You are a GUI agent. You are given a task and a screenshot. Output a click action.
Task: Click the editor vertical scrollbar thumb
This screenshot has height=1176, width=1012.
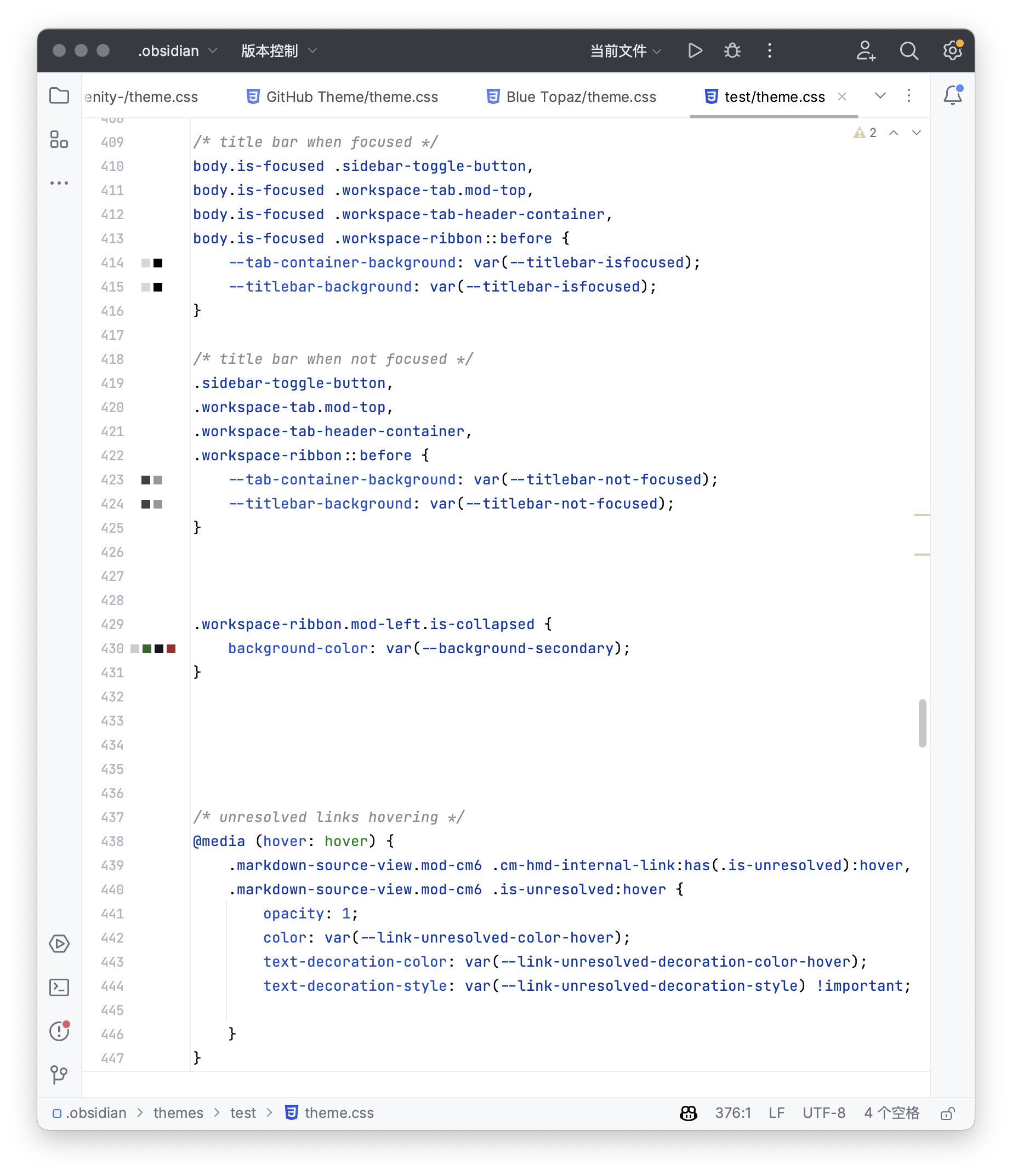(x=922, y=723)
